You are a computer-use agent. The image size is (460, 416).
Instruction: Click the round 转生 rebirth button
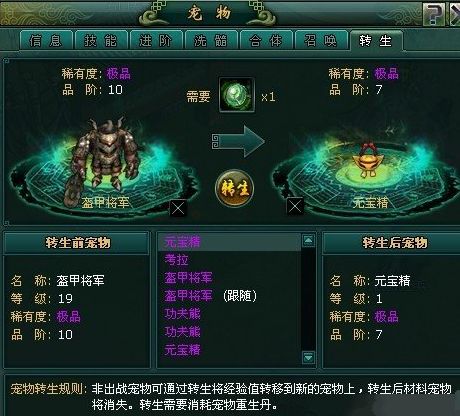[x=235, y=188]
